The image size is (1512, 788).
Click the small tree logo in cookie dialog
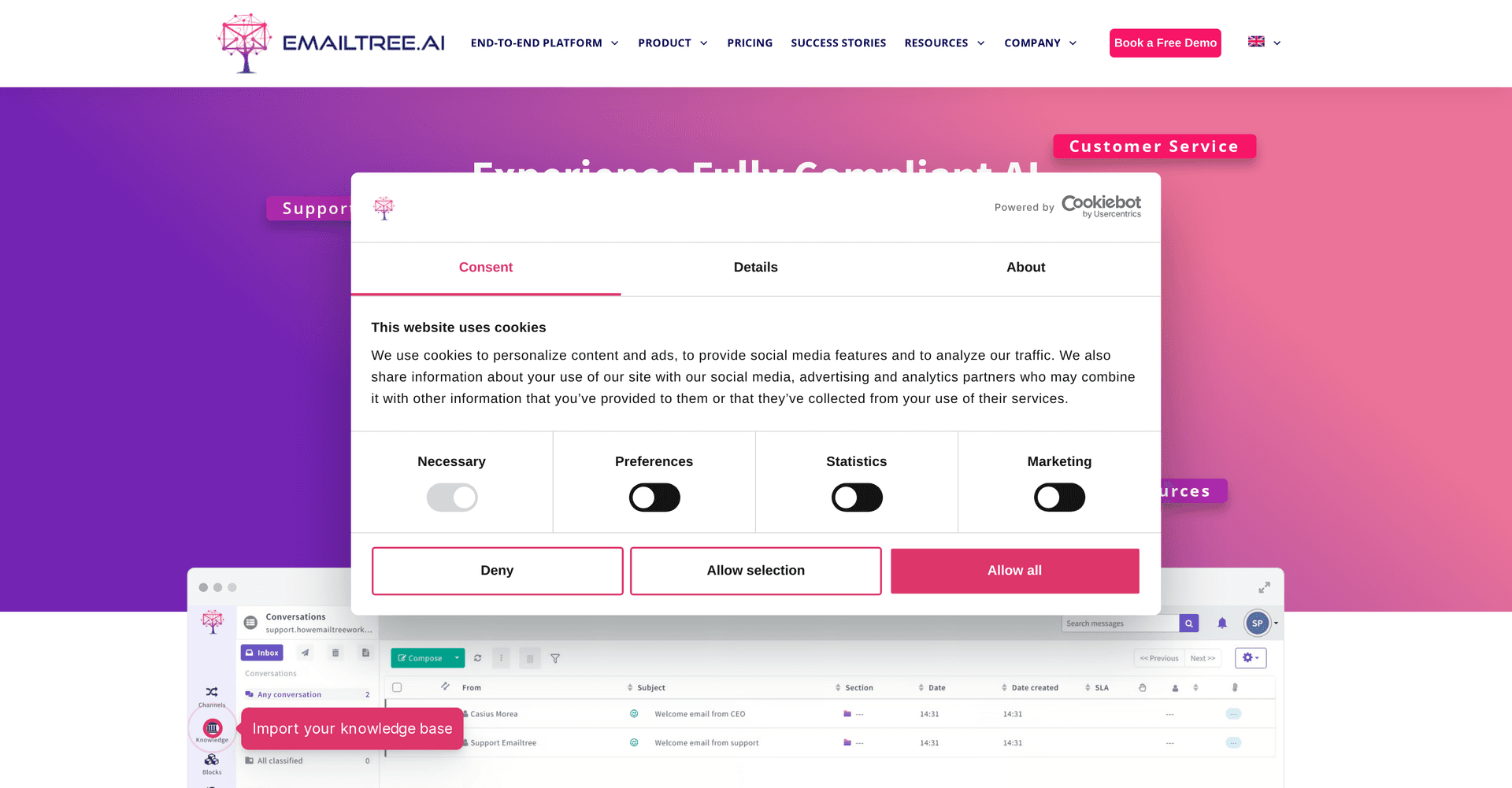pos(384,208)
